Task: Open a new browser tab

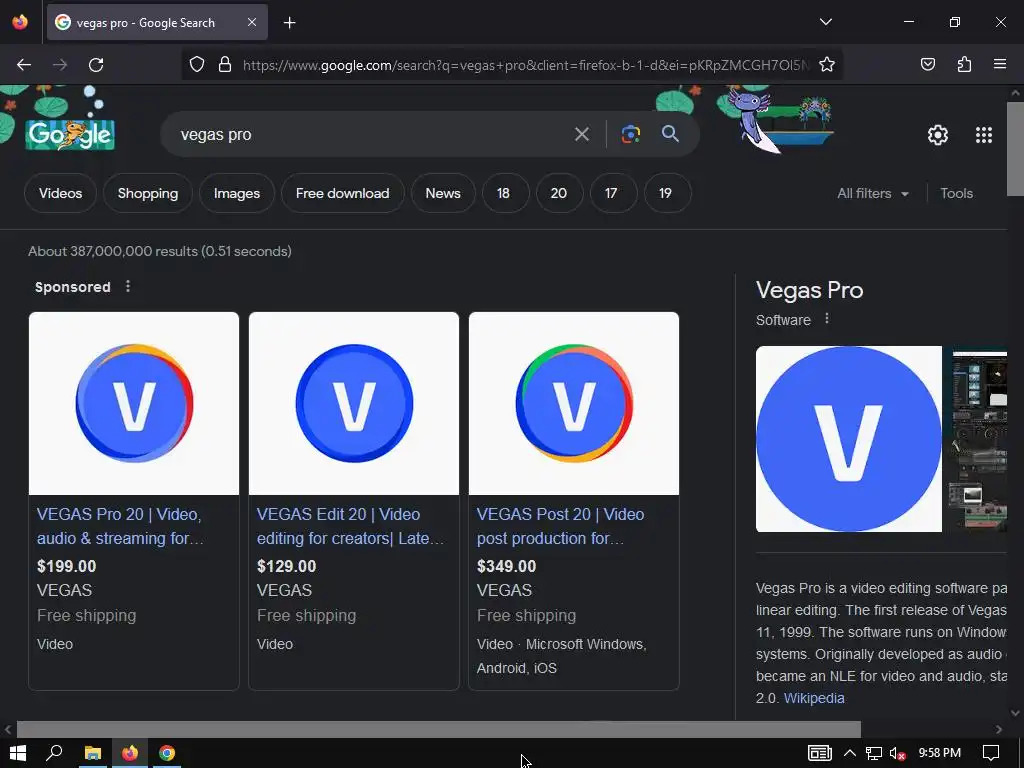Action: 289,23
